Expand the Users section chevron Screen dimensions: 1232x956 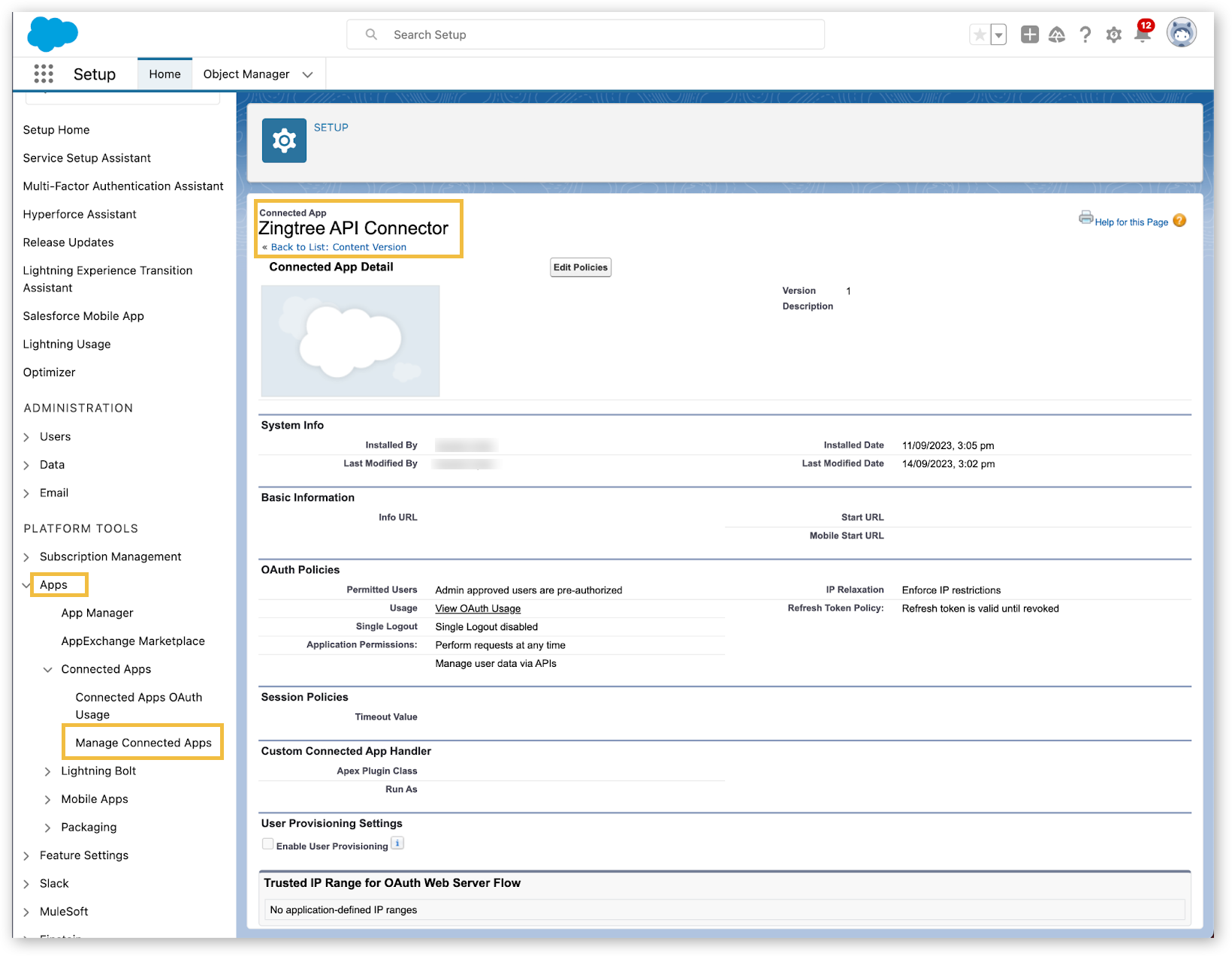click(x=26, y=437)
